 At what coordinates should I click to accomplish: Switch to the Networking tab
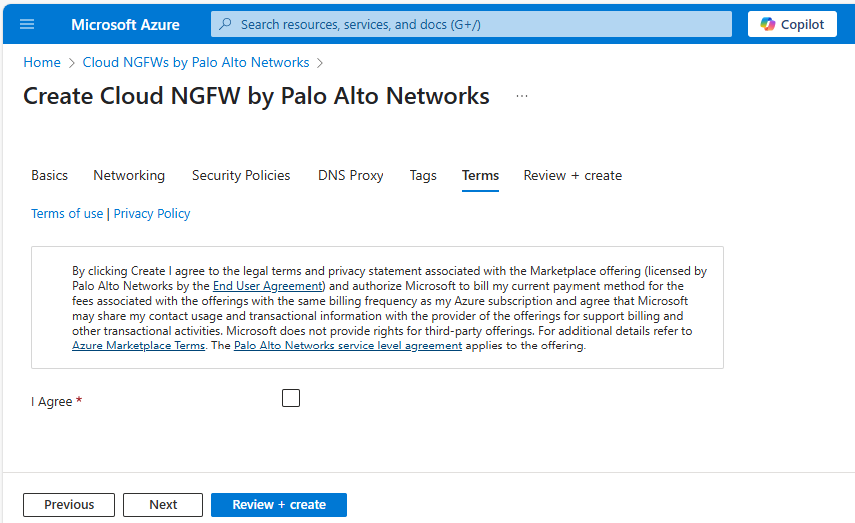point(129,175)
